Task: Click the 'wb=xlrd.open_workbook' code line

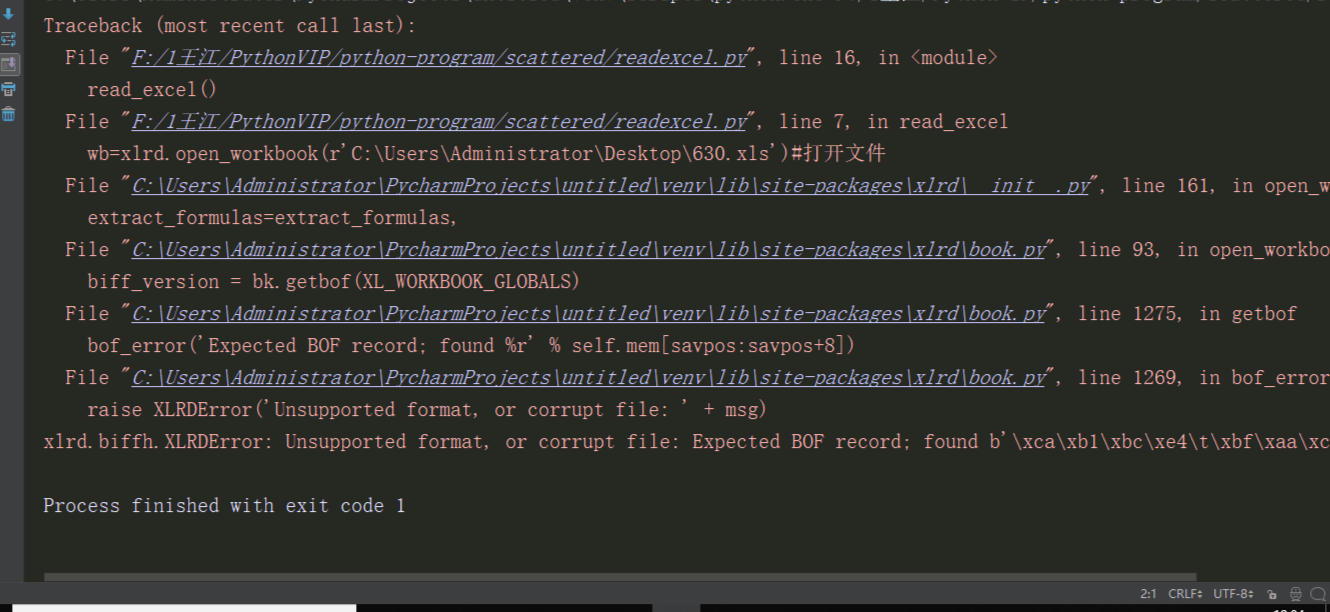Action: pyautogui.click(x=486, y=154)
